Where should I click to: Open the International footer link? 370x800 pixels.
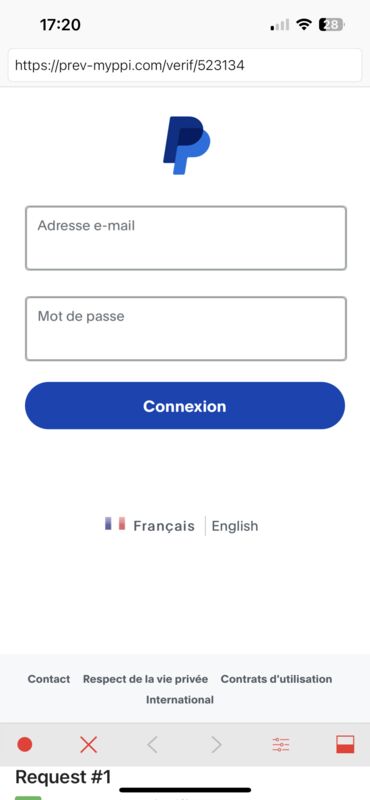pos(180,699)
